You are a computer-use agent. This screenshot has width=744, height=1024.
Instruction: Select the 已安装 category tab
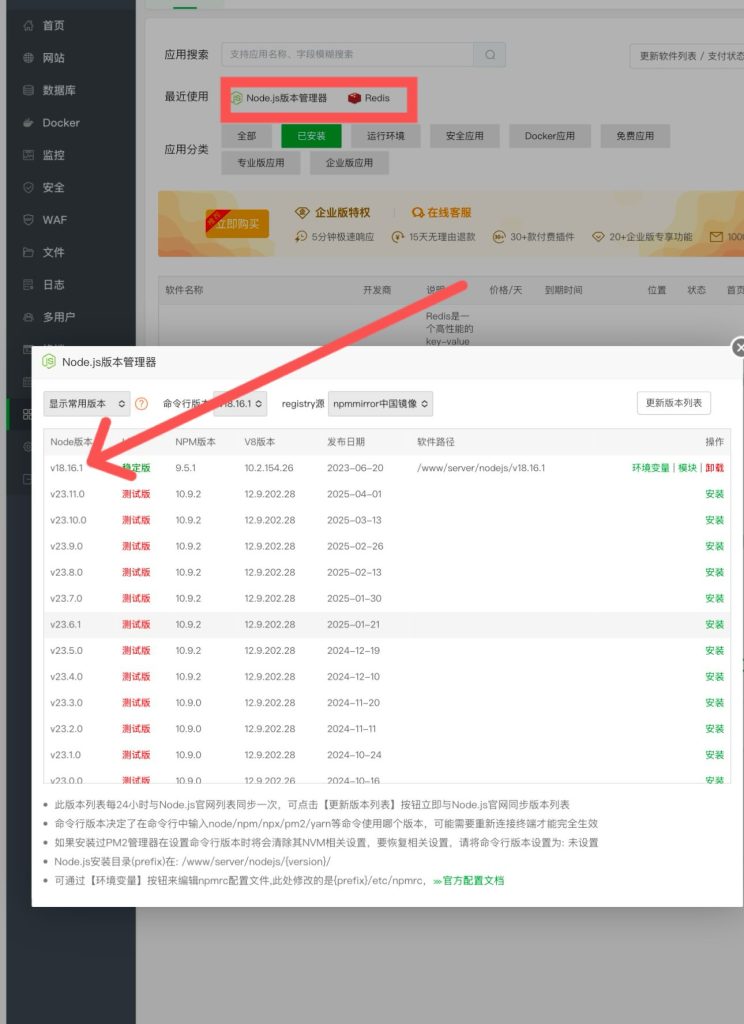click(x=312, y=136)
